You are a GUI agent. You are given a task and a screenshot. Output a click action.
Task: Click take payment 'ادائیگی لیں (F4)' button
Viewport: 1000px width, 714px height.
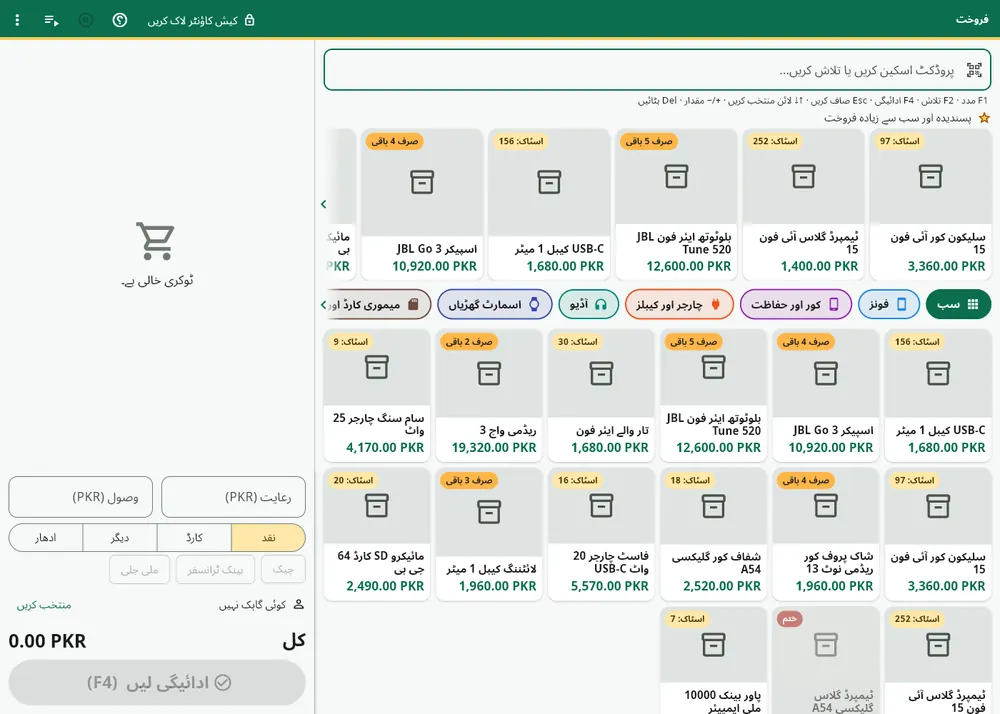[157, 683]
